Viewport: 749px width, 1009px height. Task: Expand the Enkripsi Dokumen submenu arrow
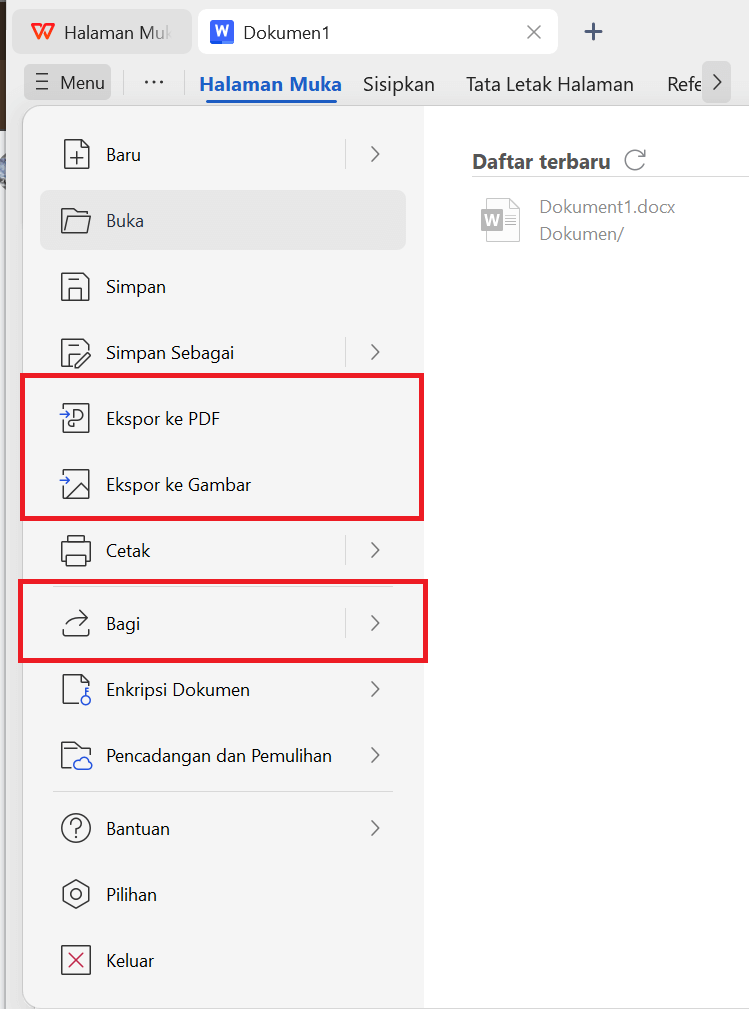point(375,690)
